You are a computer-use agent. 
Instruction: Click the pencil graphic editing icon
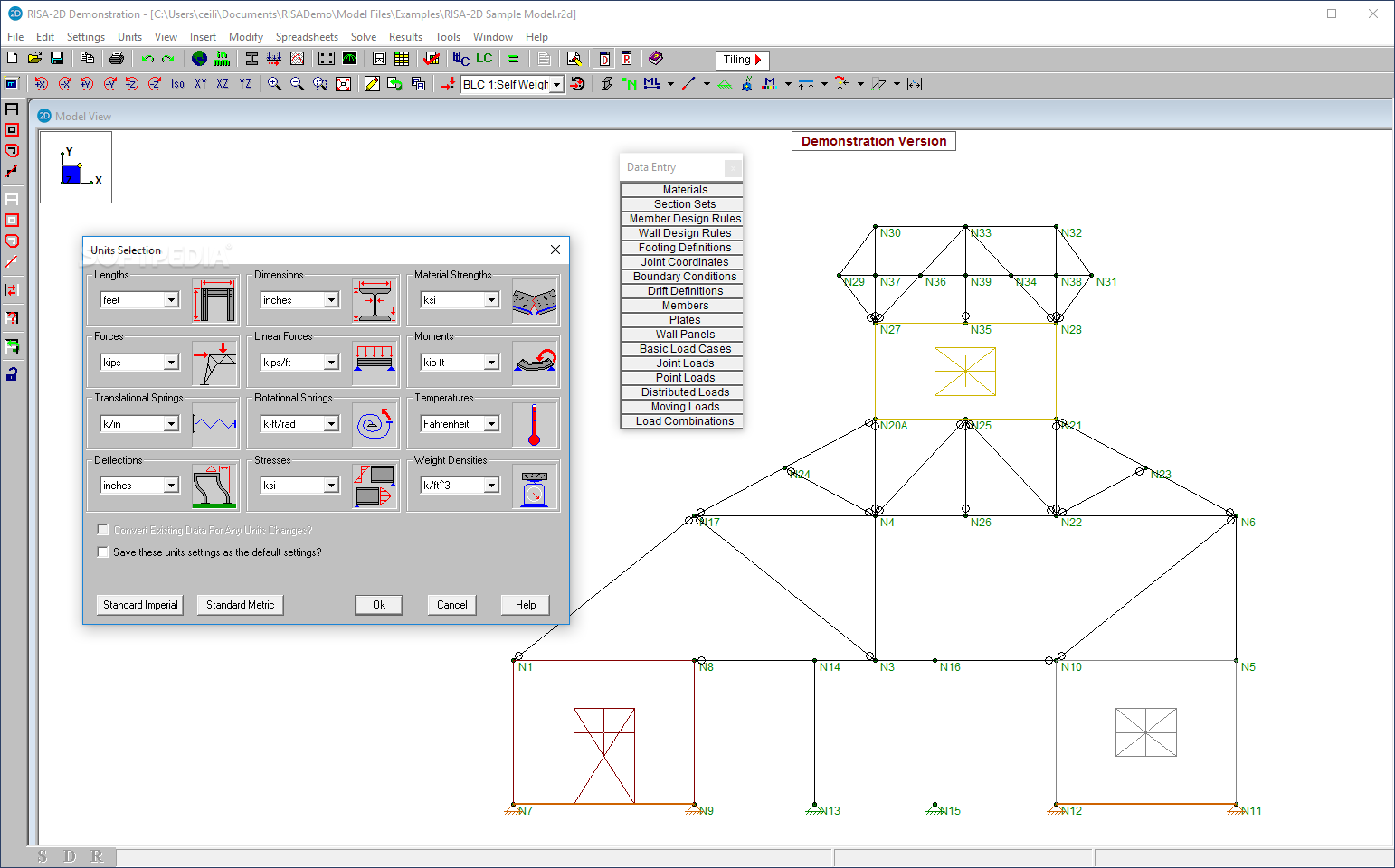click(372, 83)
